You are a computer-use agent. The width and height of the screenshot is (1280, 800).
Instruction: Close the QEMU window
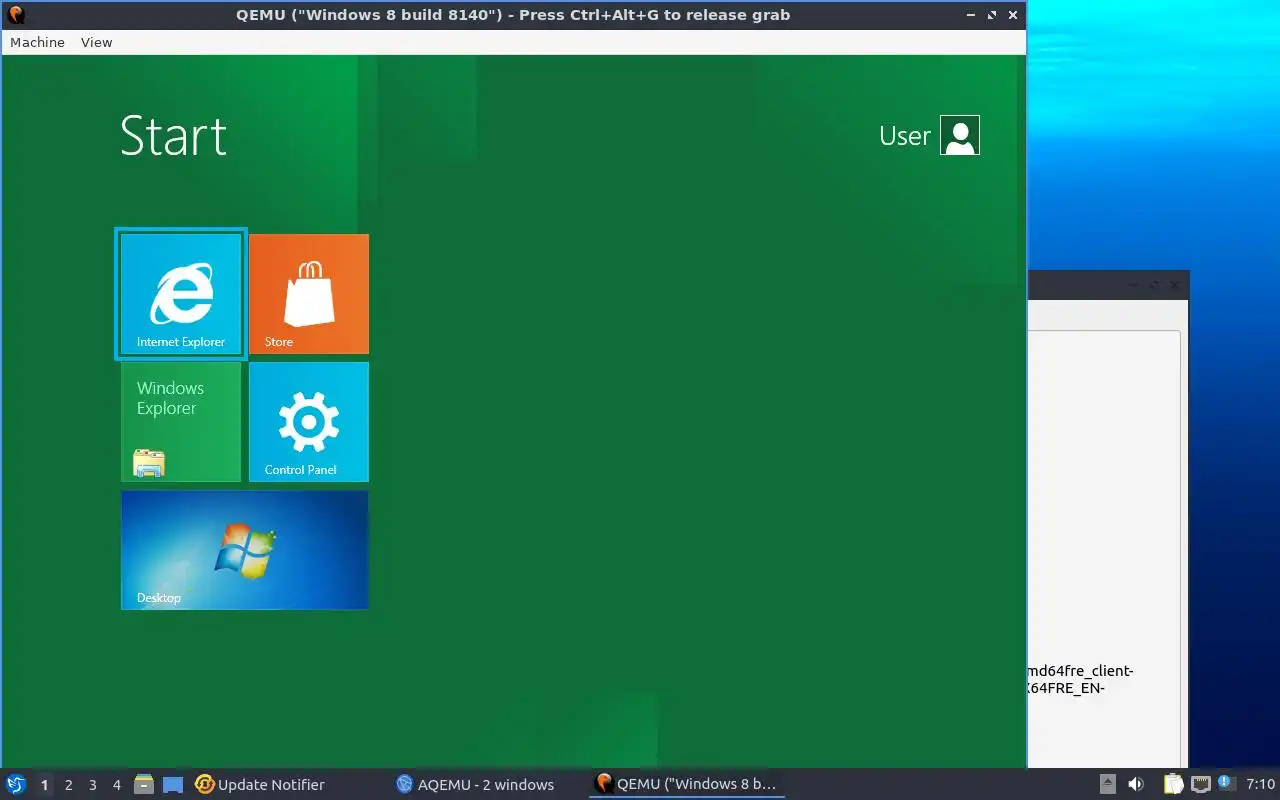pos(1014,15)
